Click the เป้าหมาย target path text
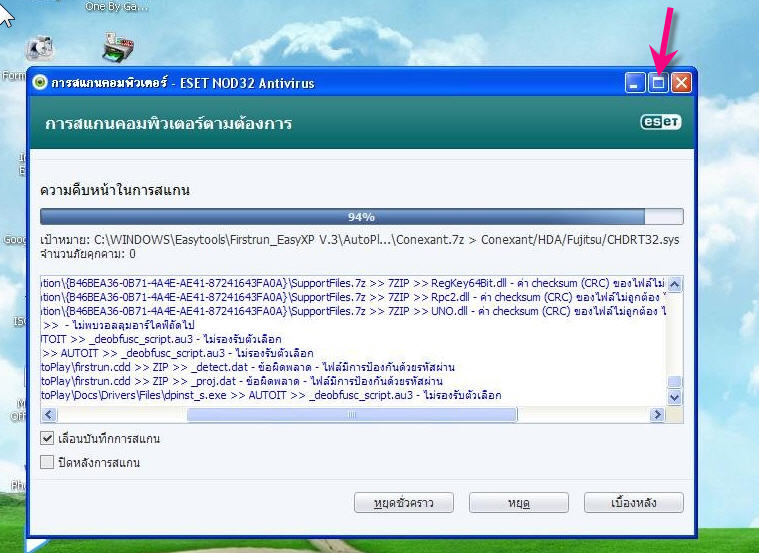The width and height of the screenshot is (759, 553). (x=360, y=240)
